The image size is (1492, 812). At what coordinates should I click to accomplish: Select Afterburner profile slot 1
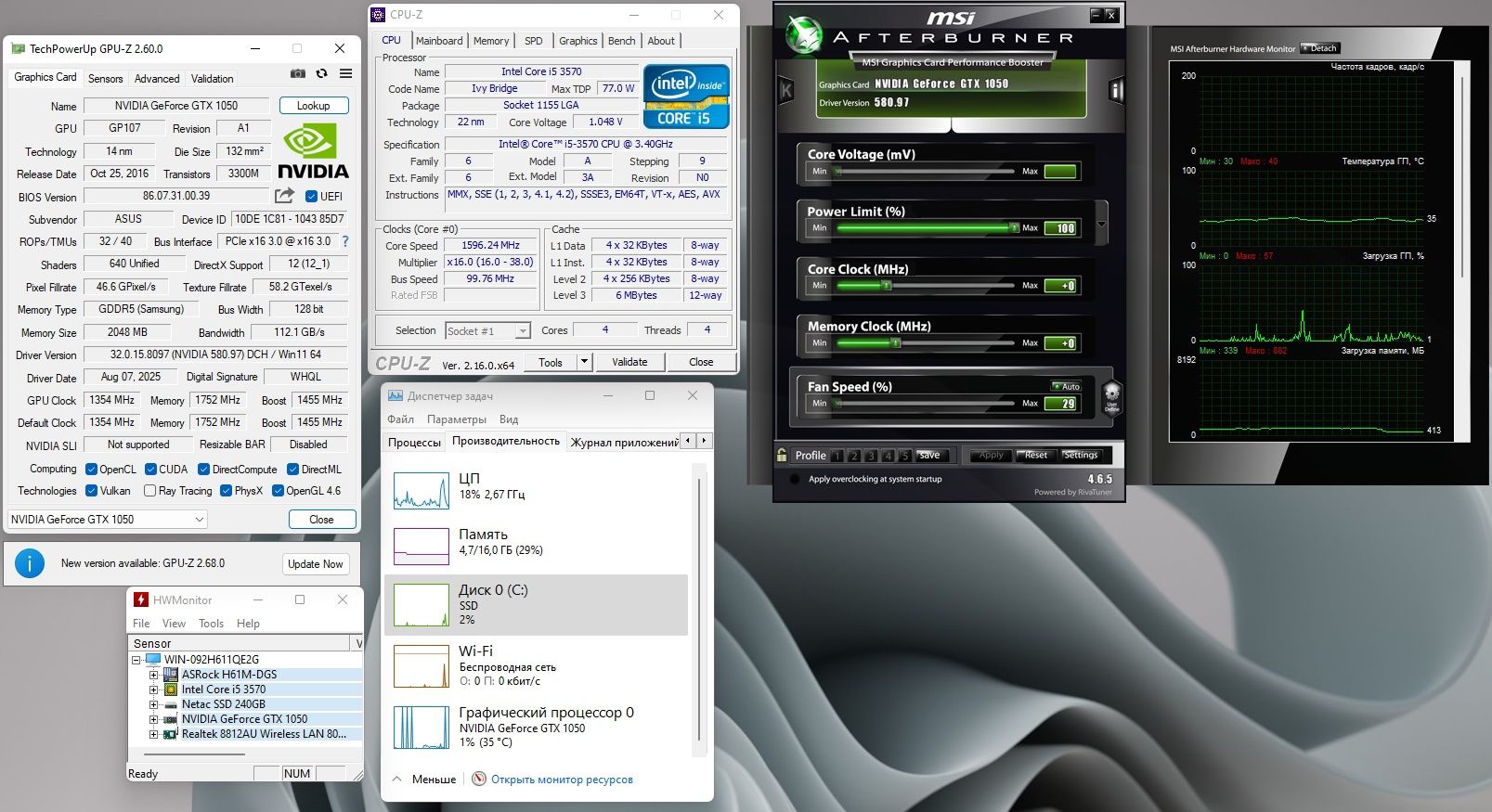837,456
